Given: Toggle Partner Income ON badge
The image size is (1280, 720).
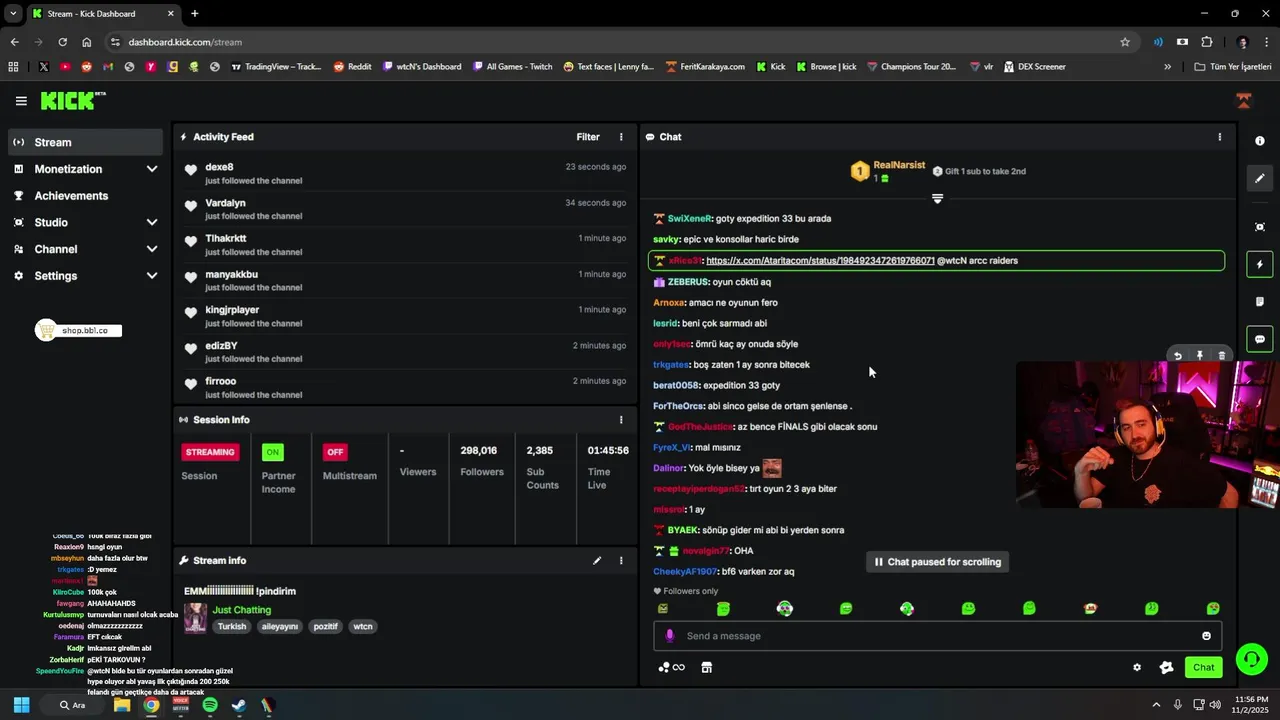Looking at the screenshot, I should click(272, 452).
